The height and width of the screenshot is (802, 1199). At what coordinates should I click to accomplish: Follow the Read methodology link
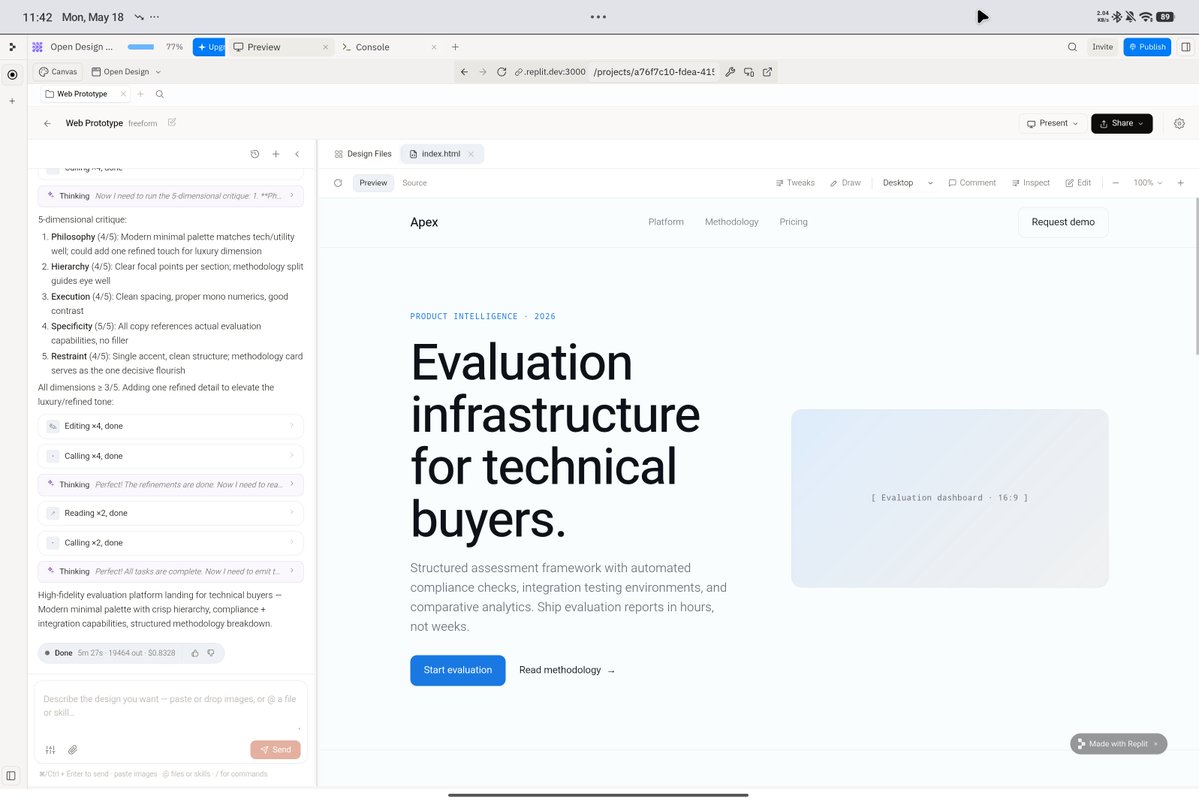[x=567, y=670]
